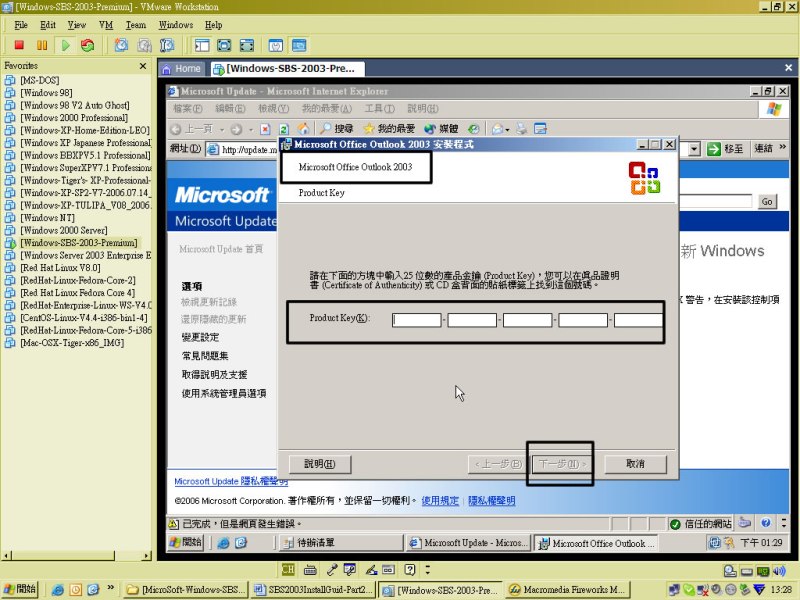Click the 取消 cancel button in setup dialog
The height and width of the screenshot is (600, 800).
pyautogui.click(x=635, y=464)
